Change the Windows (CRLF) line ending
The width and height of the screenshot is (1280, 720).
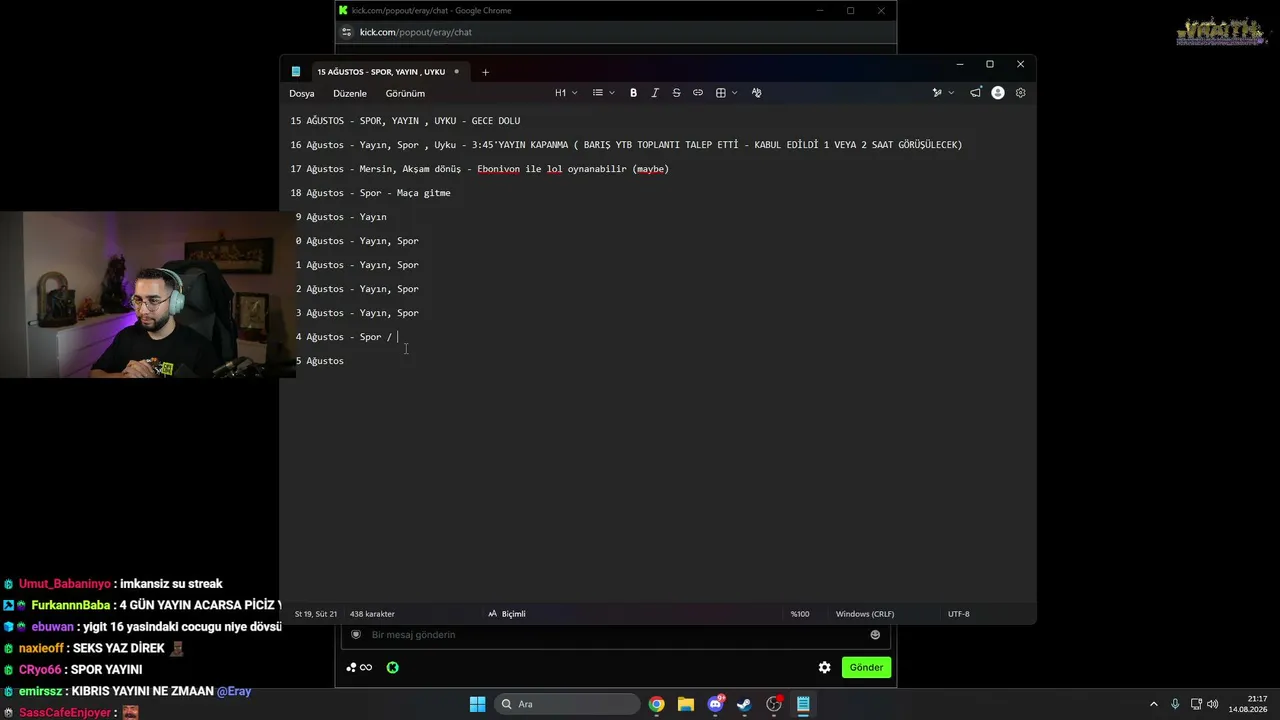(863, 614)
